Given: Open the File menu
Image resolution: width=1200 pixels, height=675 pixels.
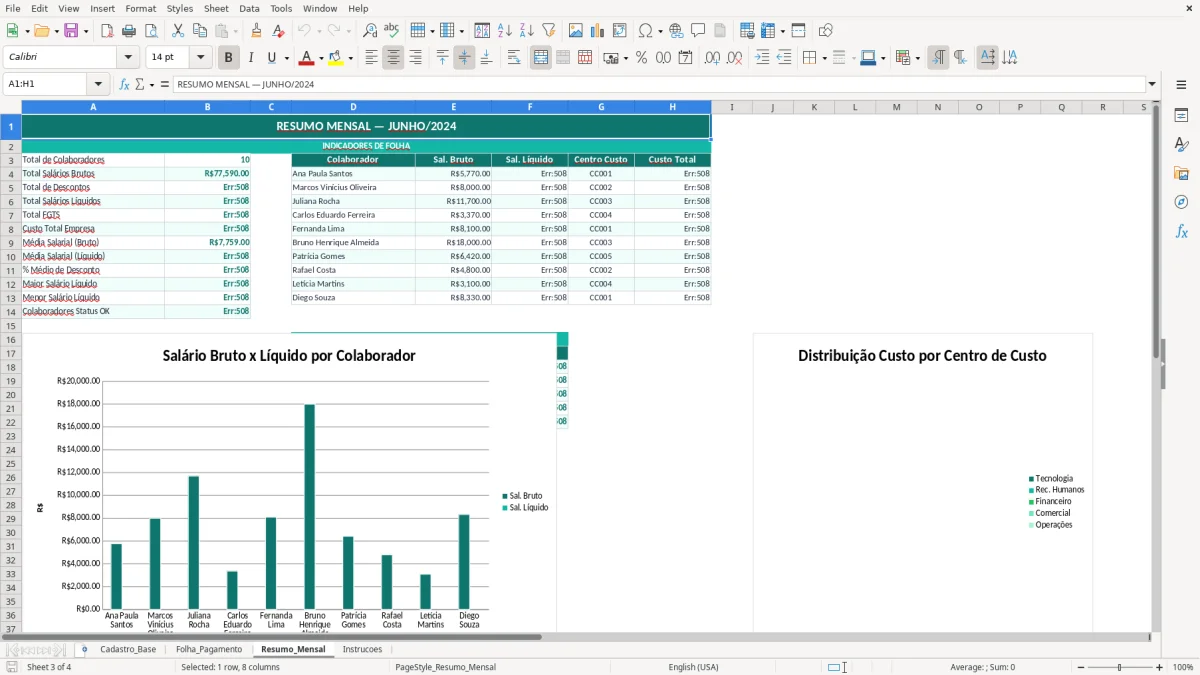Looking at the screenshot, I should (13, 8).
